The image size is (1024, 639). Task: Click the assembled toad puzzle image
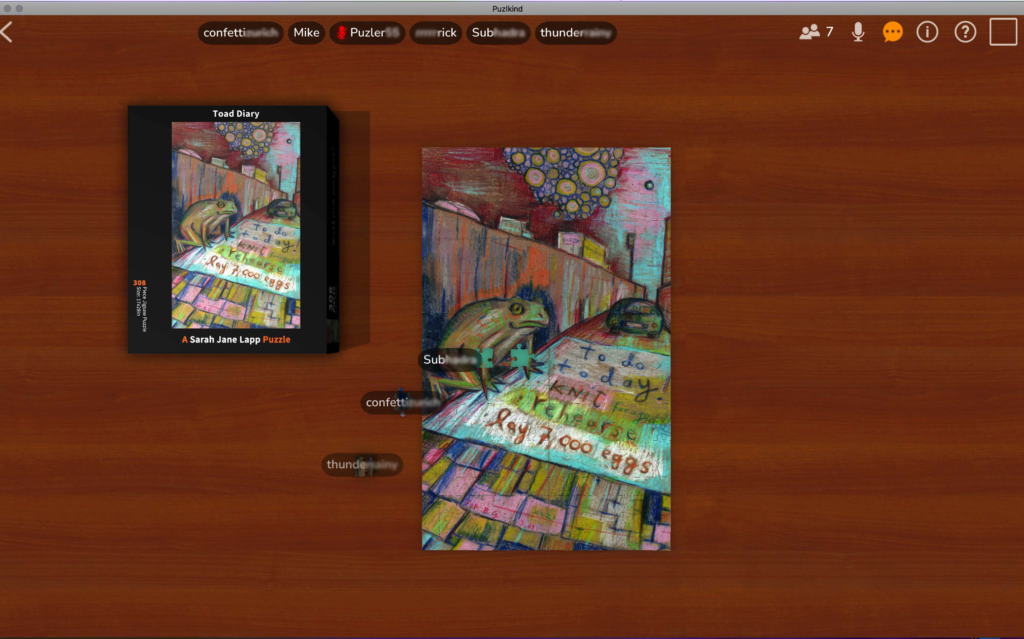(546, 349)
